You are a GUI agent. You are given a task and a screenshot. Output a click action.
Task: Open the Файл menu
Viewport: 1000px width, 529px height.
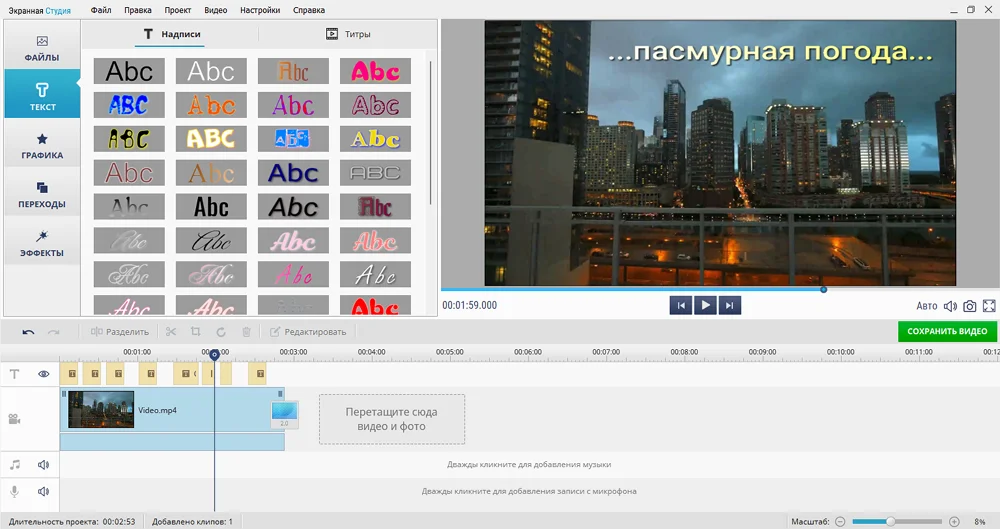click(101, 10)
